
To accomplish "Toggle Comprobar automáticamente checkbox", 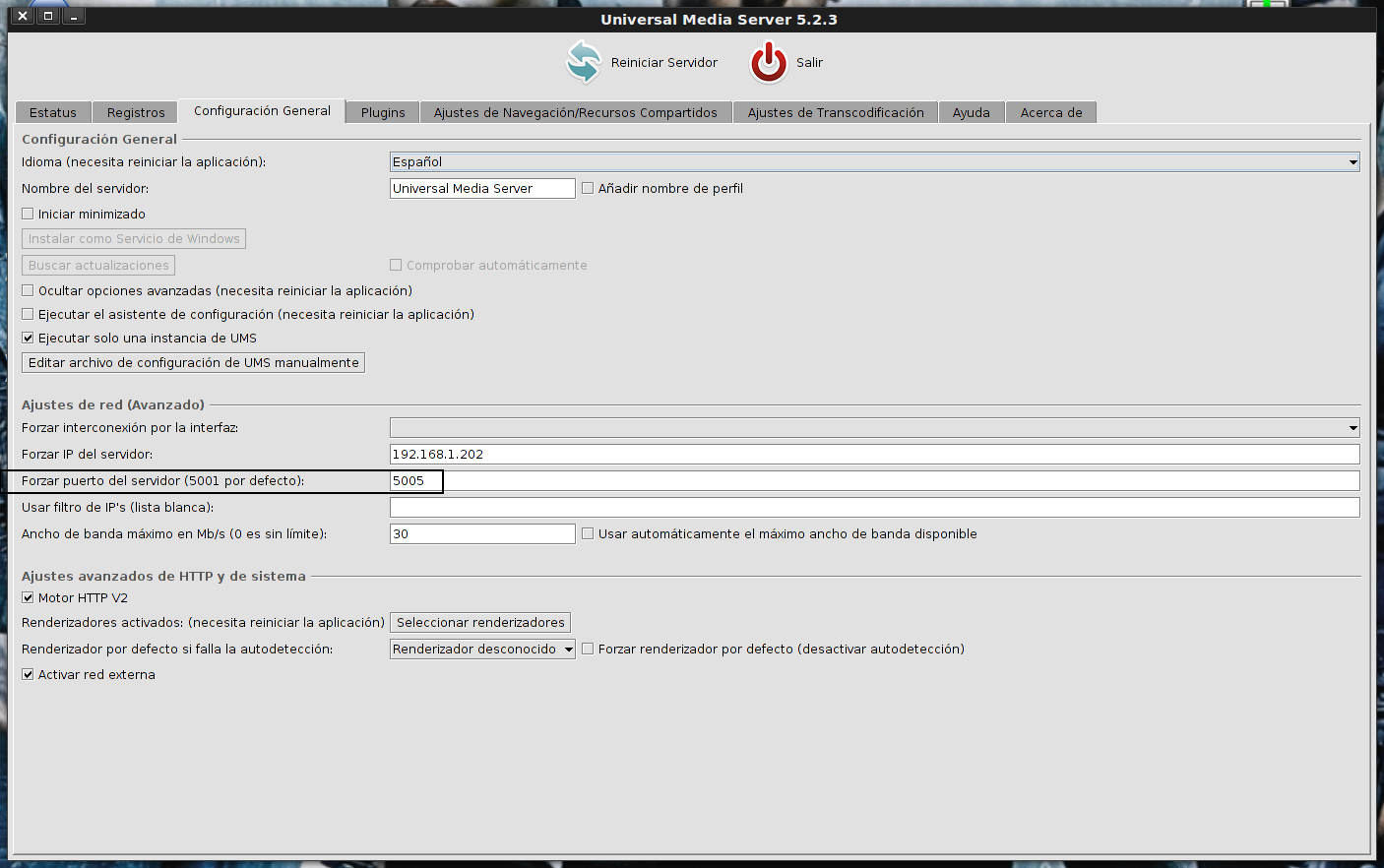I will point(396,265).
